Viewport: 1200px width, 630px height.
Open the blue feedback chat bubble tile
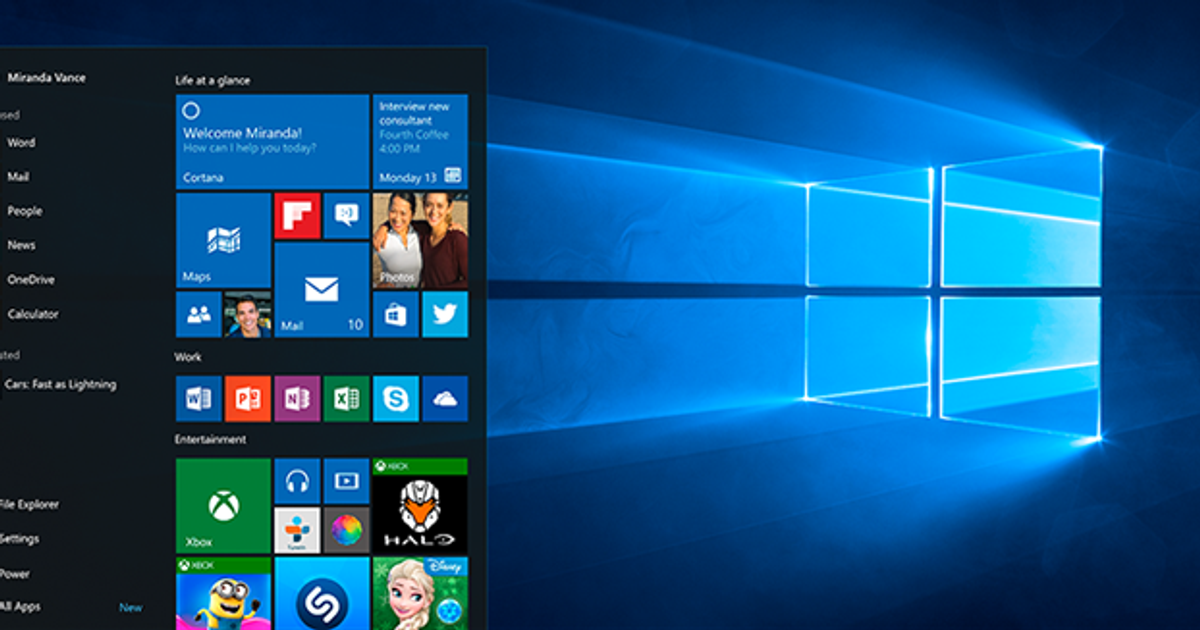click(346, 215)
